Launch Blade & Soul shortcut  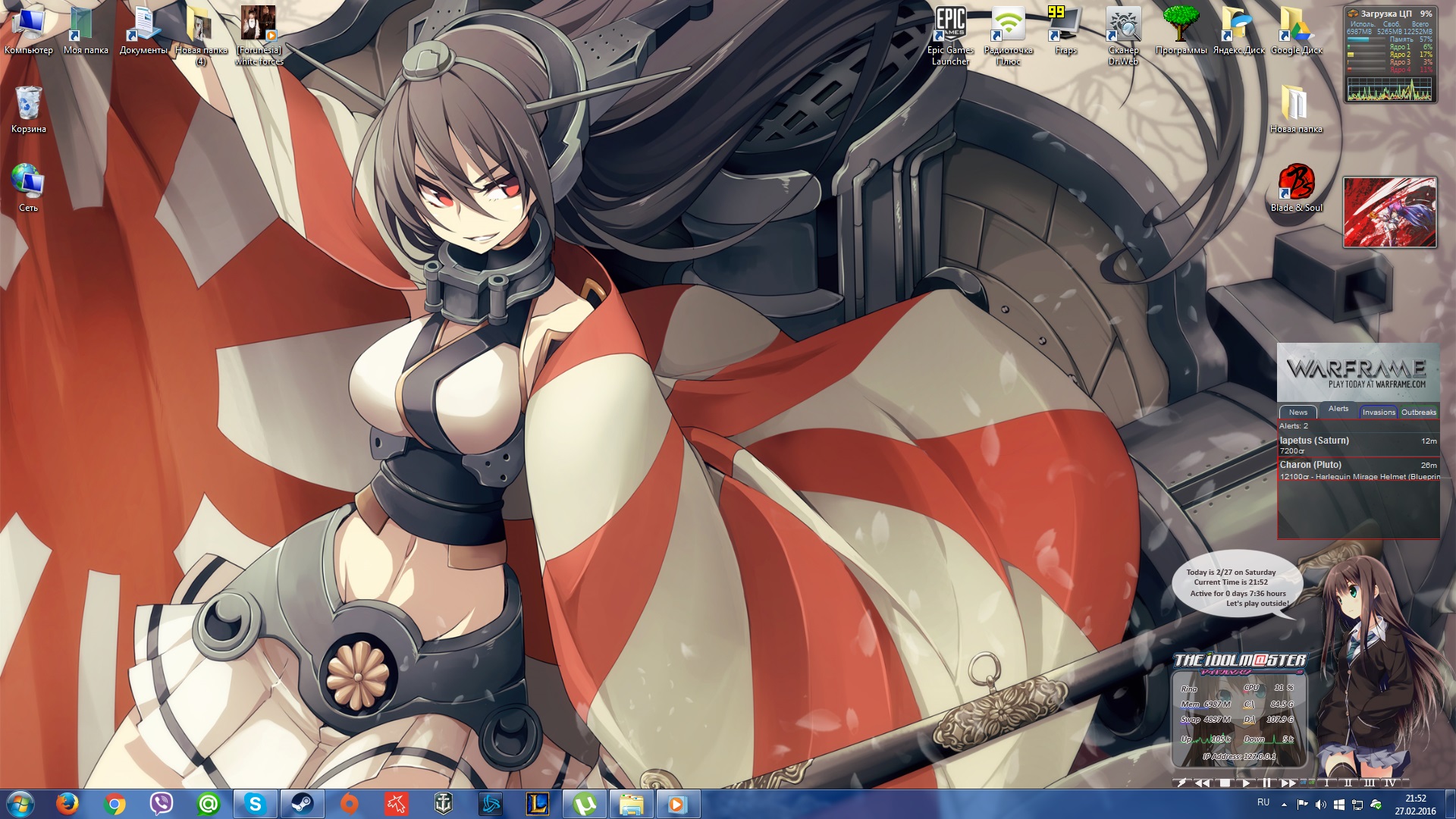click(1296, 188)
